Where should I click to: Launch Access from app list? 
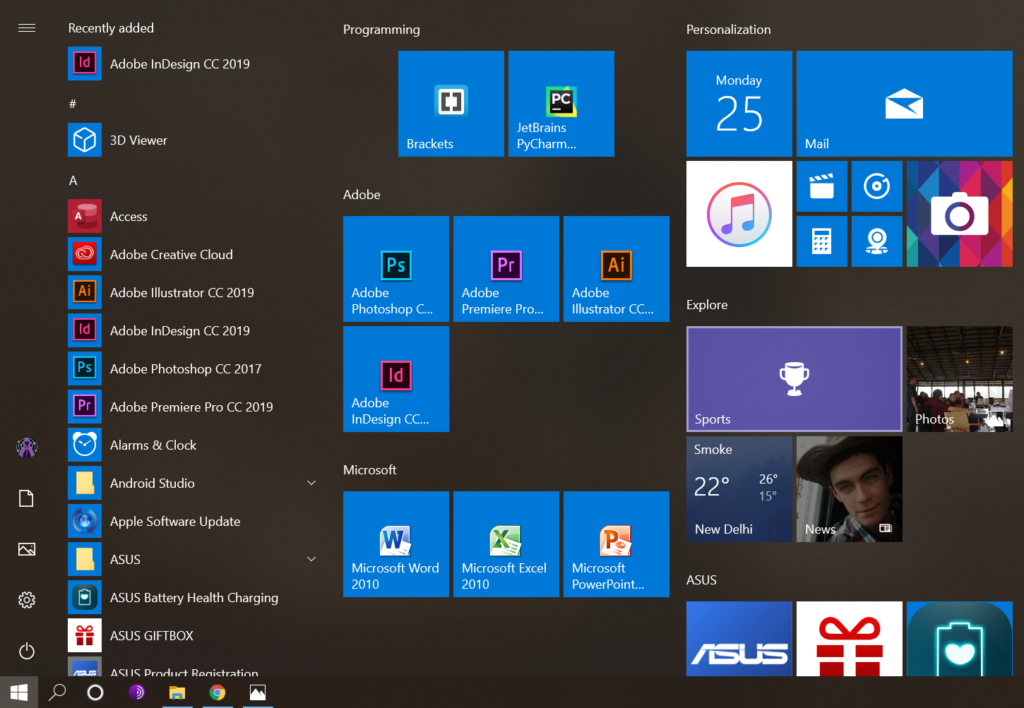click(x=193, y=216)
